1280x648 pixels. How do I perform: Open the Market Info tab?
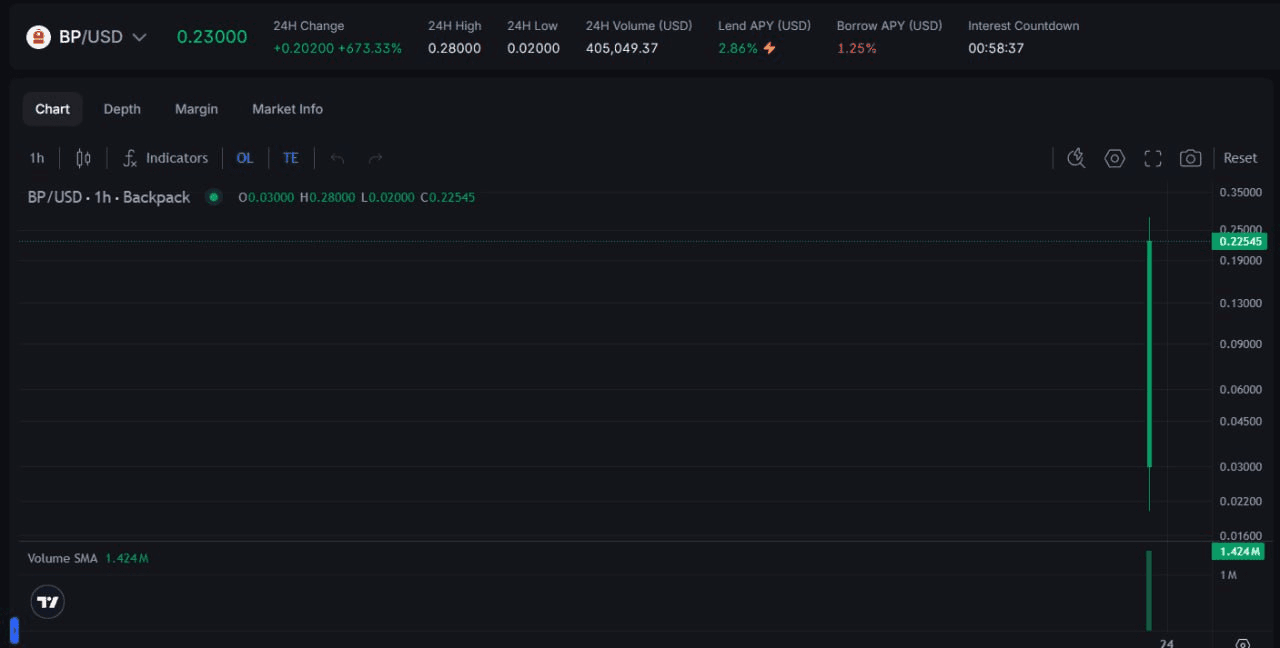click(287, 109)
